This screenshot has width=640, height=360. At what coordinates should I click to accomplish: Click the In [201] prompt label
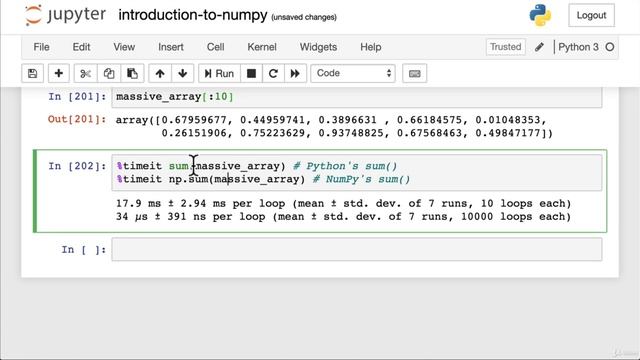tap(77, 97)
